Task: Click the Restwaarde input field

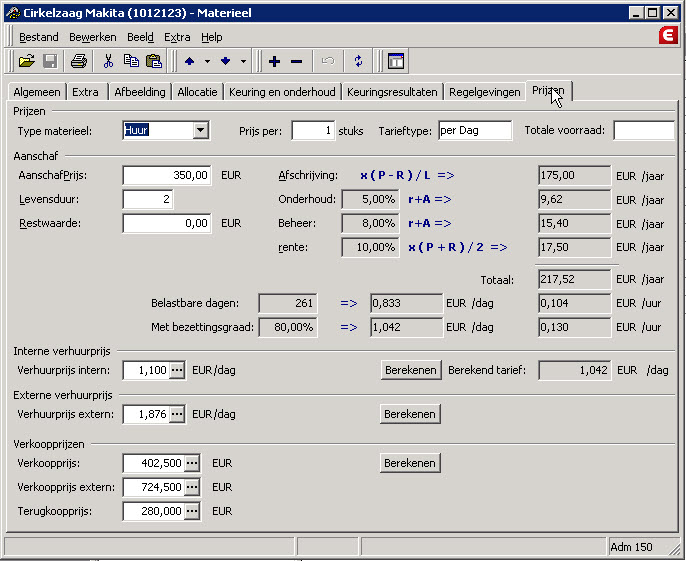Action: tap(167, 223)
